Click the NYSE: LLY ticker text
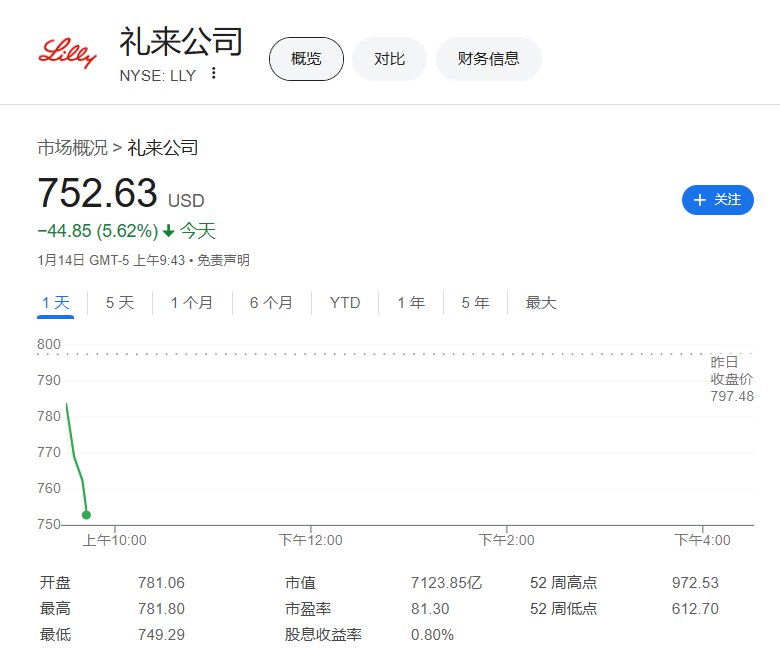Viewport: 780px width, 656px height. (158, 76)
